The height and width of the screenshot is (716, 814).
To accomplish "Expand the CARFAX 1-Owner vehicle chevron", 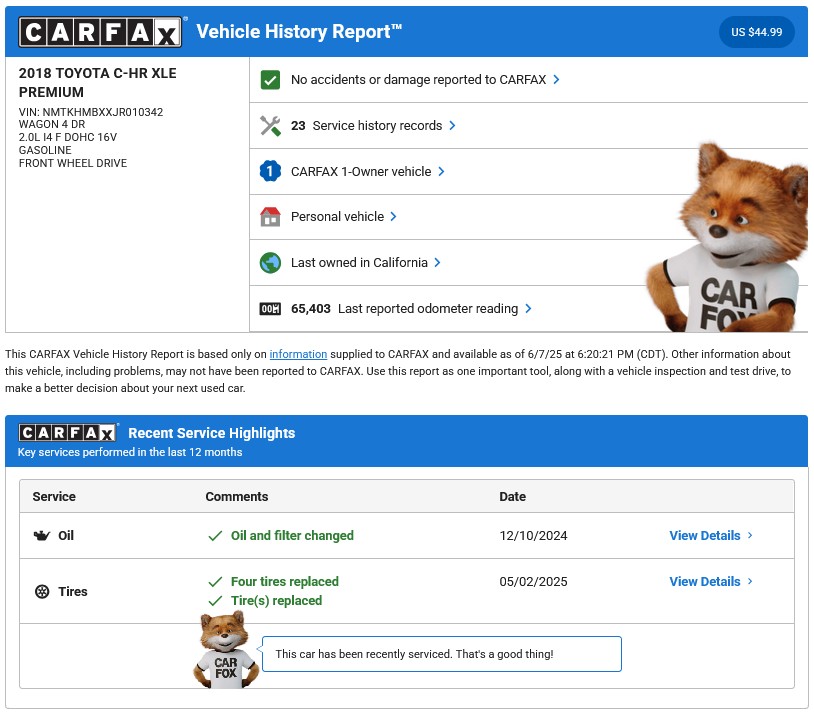I will tap(441, 171).
